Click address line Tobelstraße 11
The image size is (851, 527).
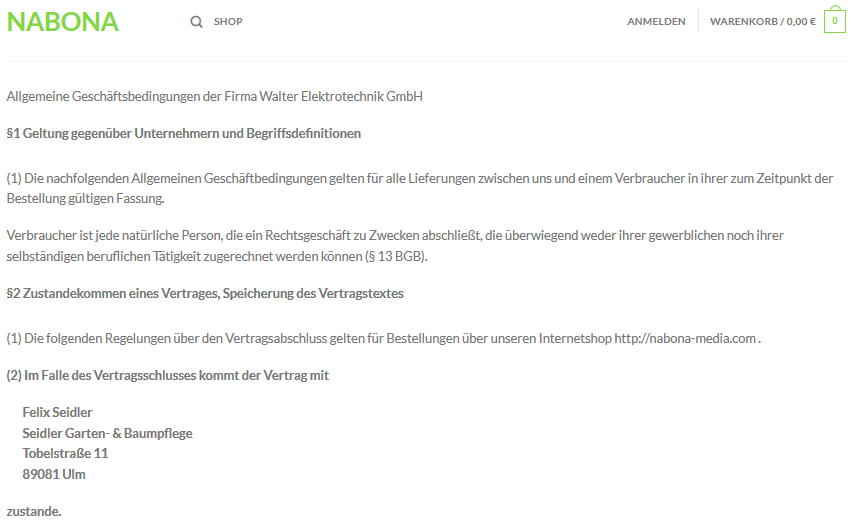(65, 453)
